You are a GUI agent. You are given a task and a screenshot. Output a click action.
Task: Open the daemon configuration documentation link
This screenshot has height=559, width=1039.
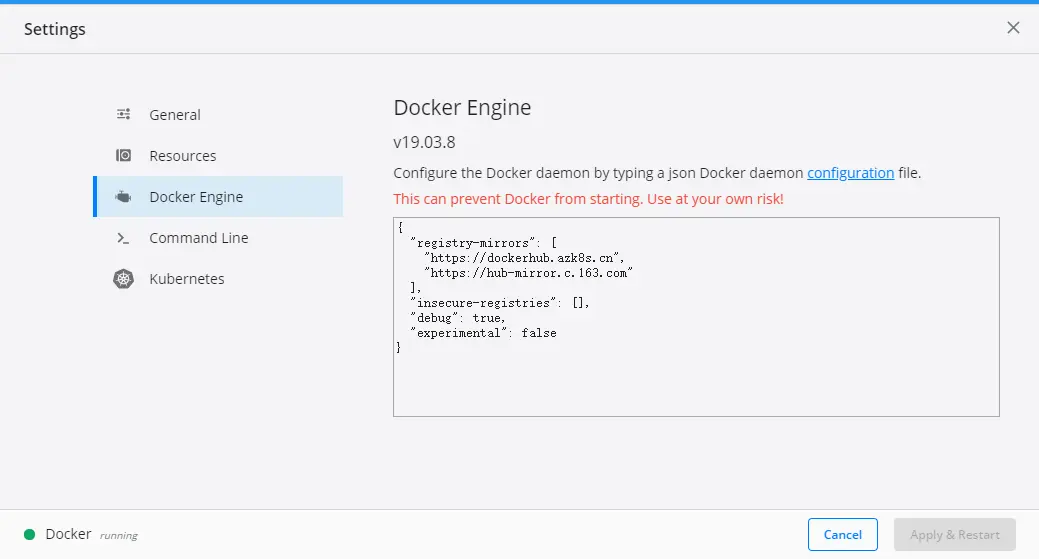click(x=850, y=173)
